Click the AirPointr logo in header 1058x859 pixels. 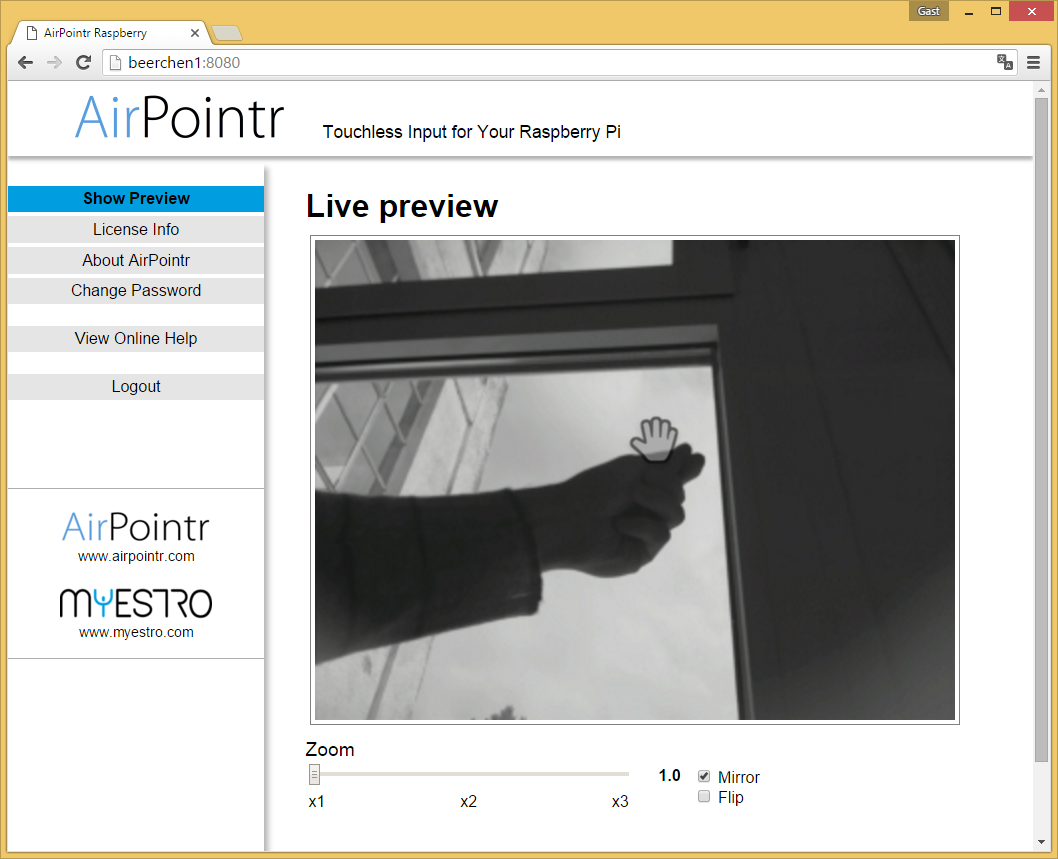(180, 117)
